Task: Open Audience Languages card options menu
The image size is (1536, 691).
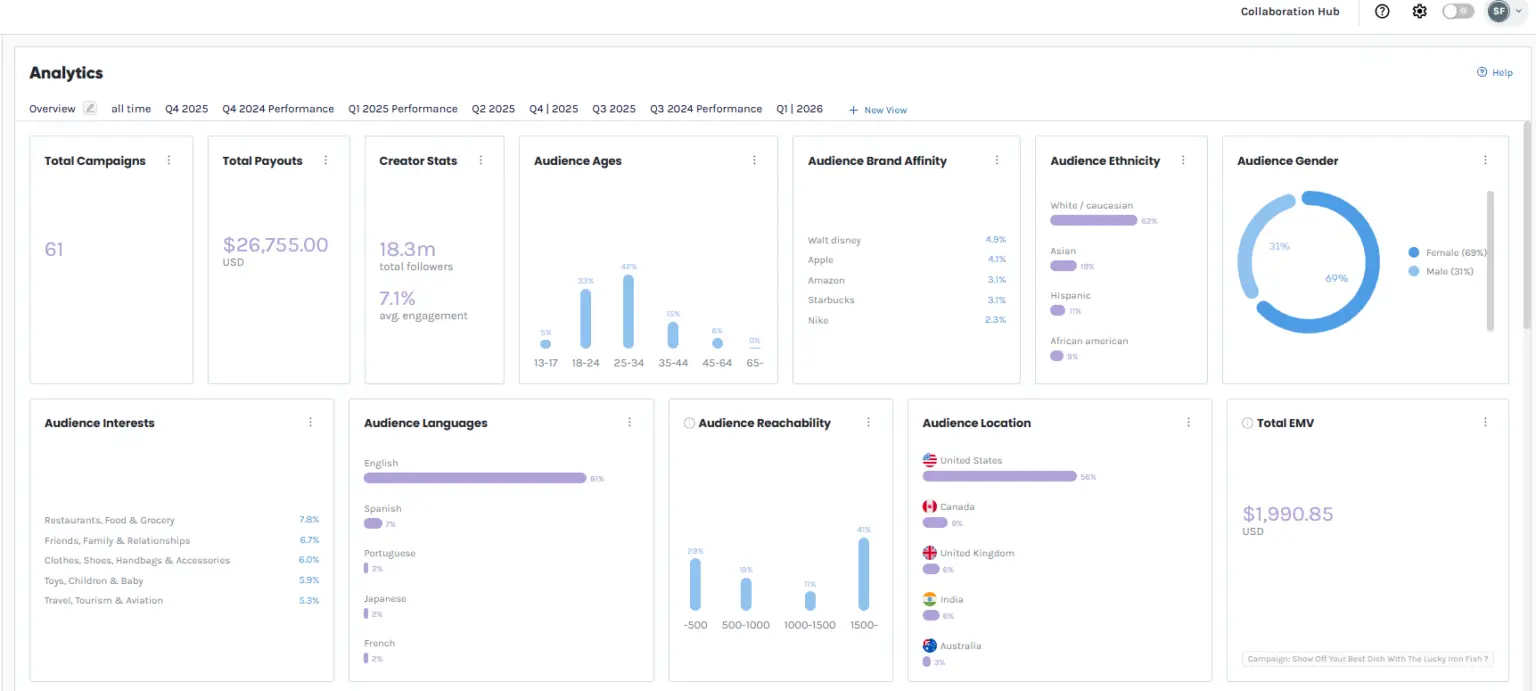Action: tap(629, 422)
